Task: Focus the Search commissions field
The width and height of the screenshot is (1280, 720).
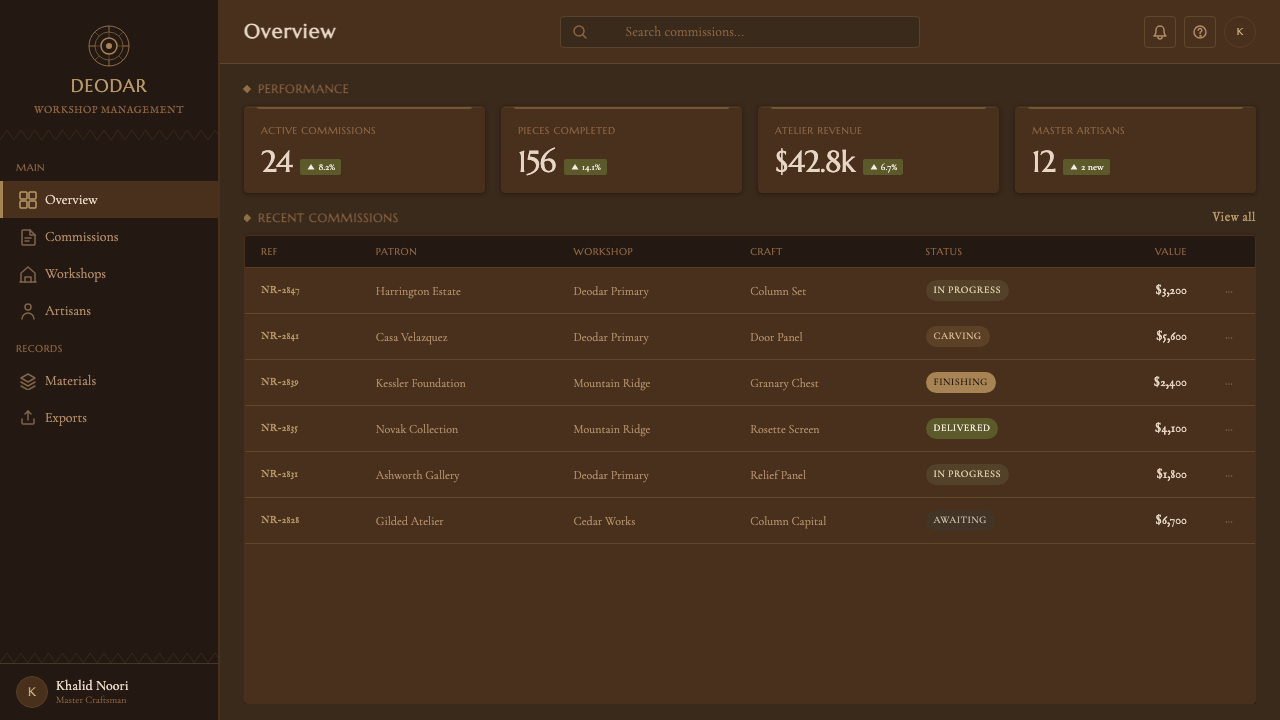Action: (740, 32)
